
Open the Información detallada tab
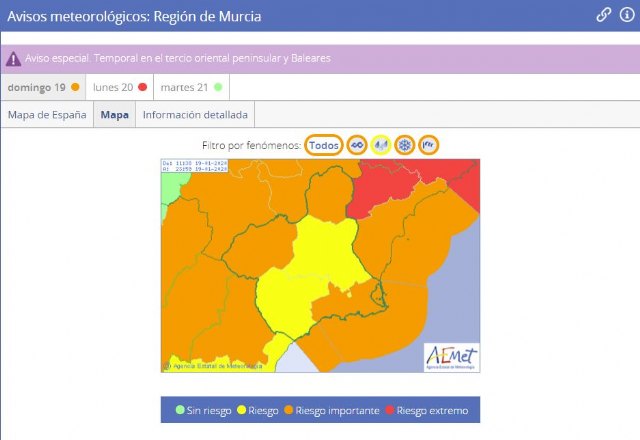coord(195,115)
